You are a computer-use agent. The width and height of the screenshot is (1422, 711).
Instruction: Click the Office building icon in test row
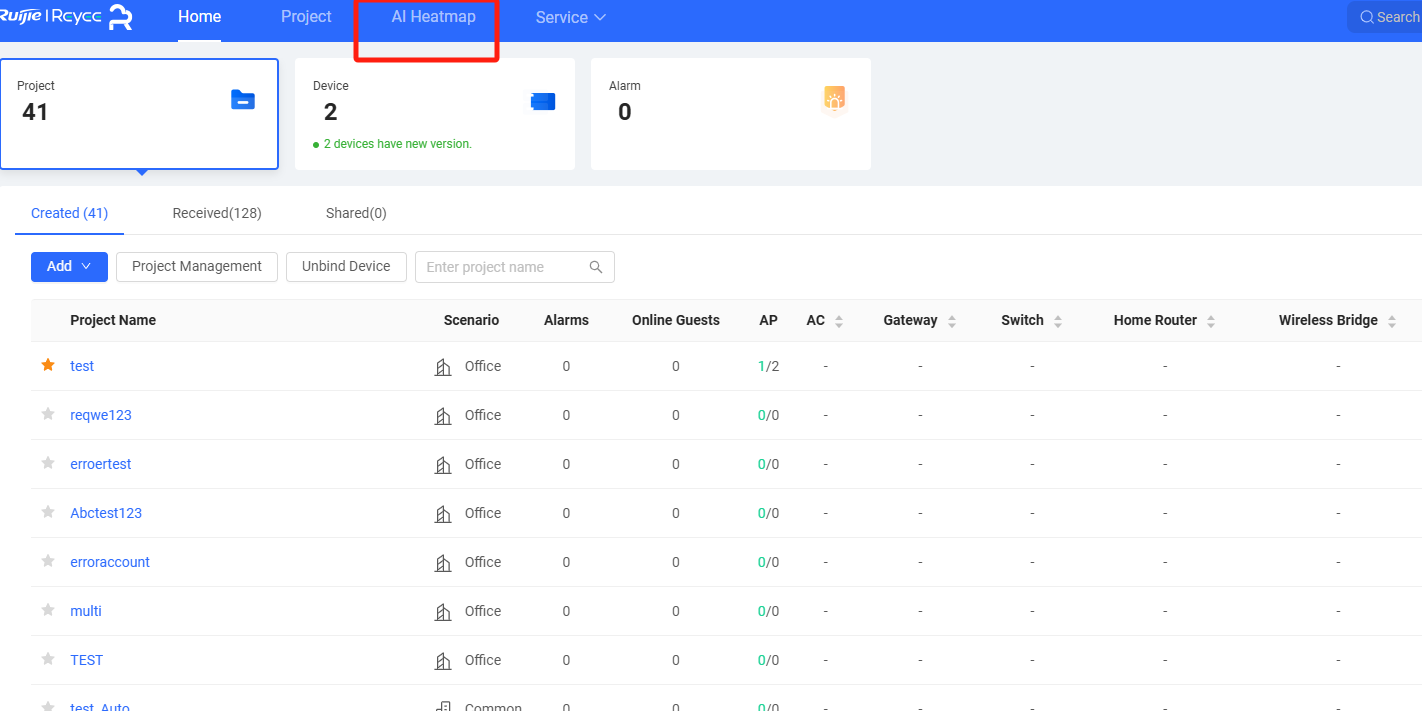443,367
